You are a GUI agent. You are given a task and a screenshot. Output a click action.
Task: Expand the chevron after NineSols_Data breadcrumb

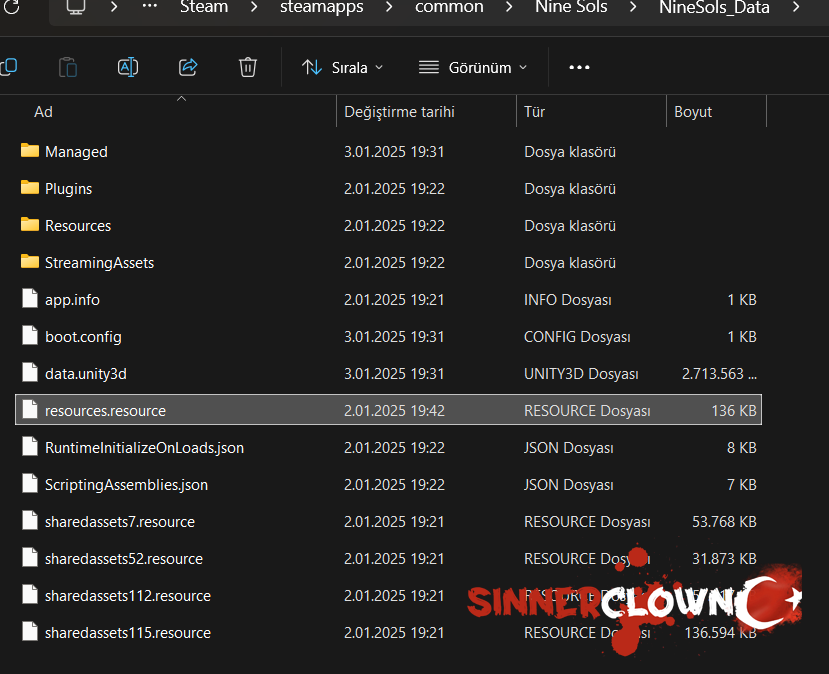click(x=796, y=7)
